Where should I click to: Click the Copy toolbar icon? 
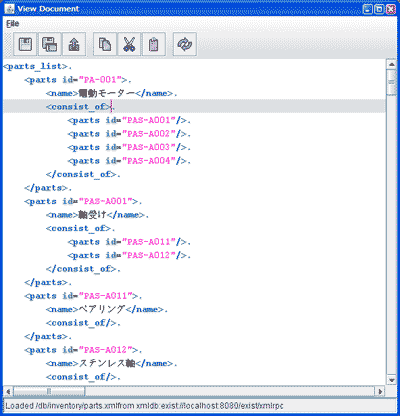coord(105,44)
